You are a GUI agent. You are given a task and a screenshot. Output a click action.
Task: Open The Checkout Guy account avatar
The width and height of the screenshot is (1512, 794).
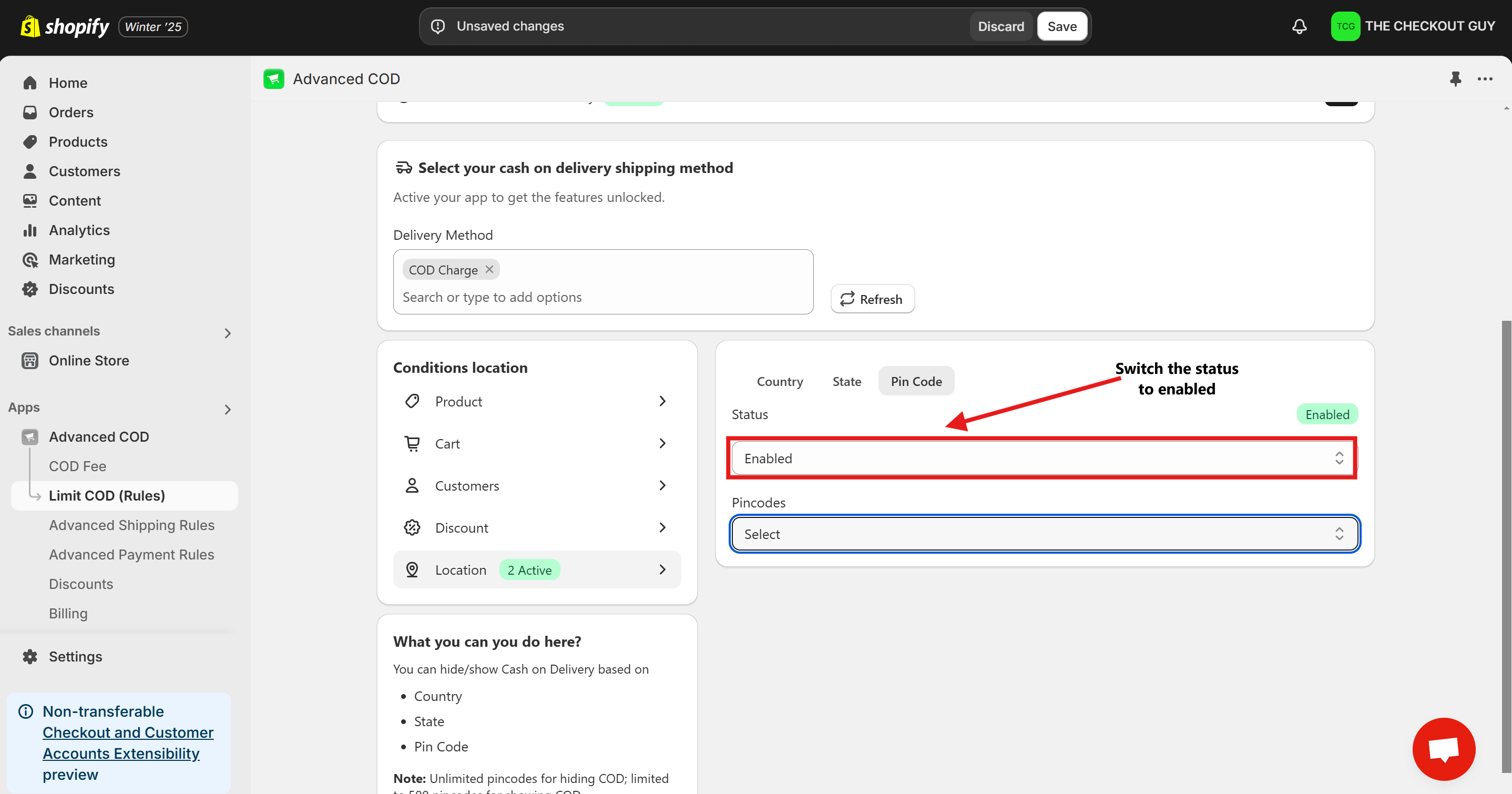tap(1345, 26)
